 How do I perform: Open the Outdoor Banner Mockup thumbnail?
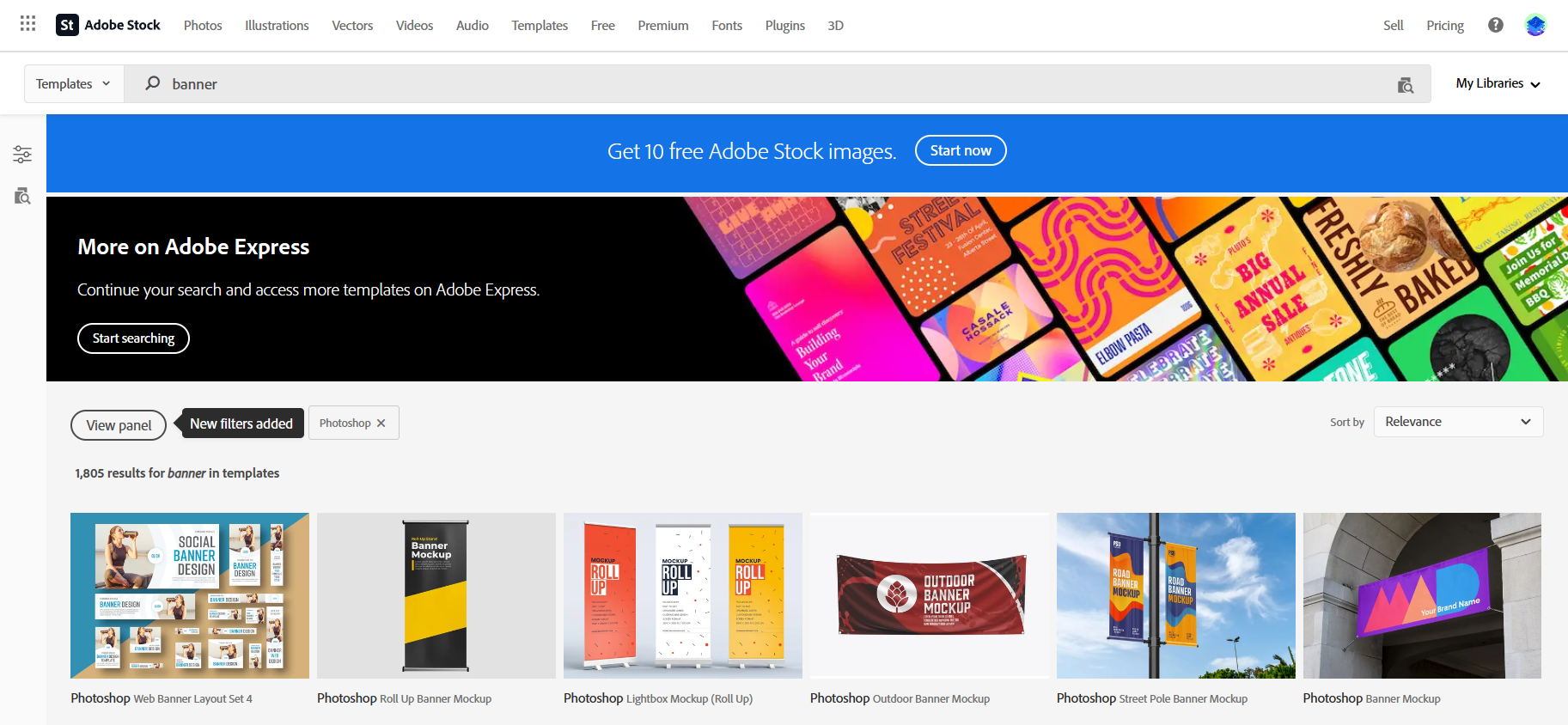[930, 595]
